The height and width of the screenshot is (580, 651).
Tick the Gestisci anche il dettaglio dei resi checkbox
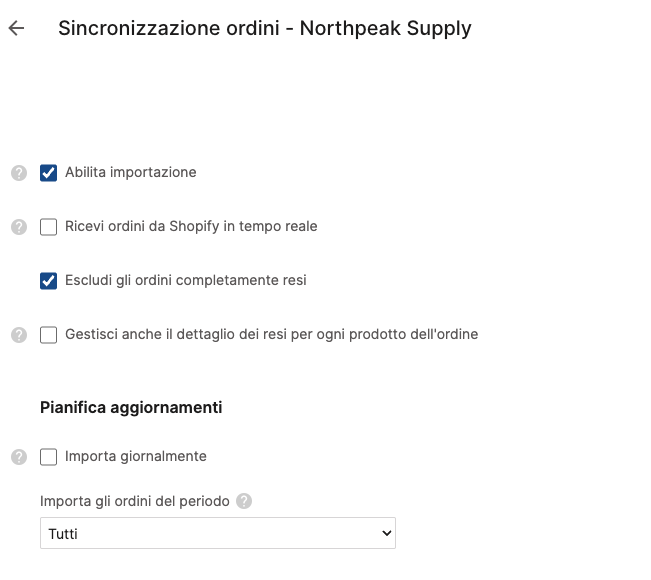point(48,335)
